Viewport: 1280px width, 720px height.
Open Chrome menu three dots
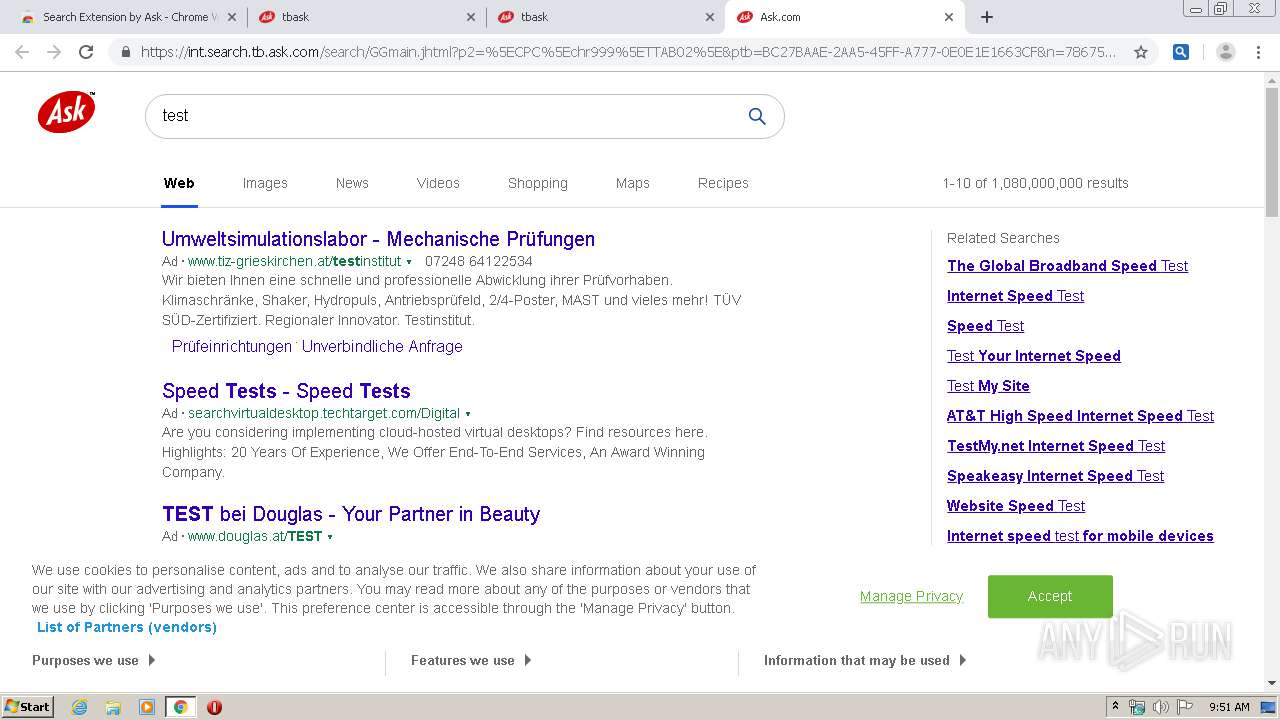tap(1258, 52)
